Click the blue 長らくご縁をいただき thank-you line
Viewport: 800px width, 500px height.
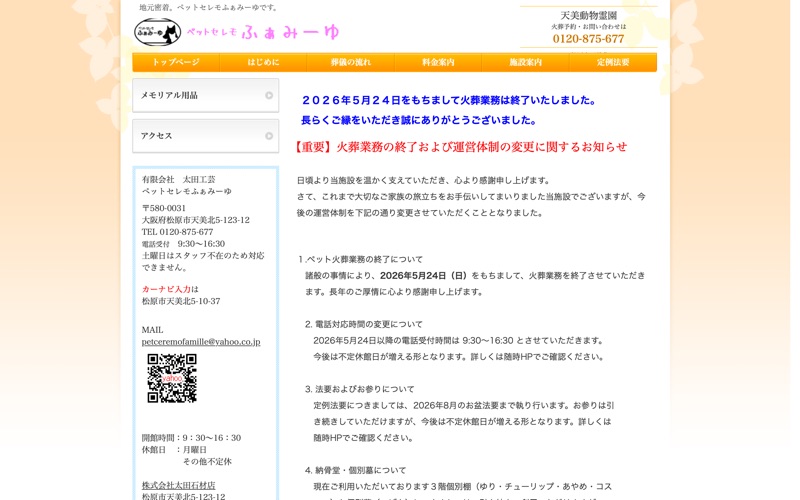click(x=419, y=120)
